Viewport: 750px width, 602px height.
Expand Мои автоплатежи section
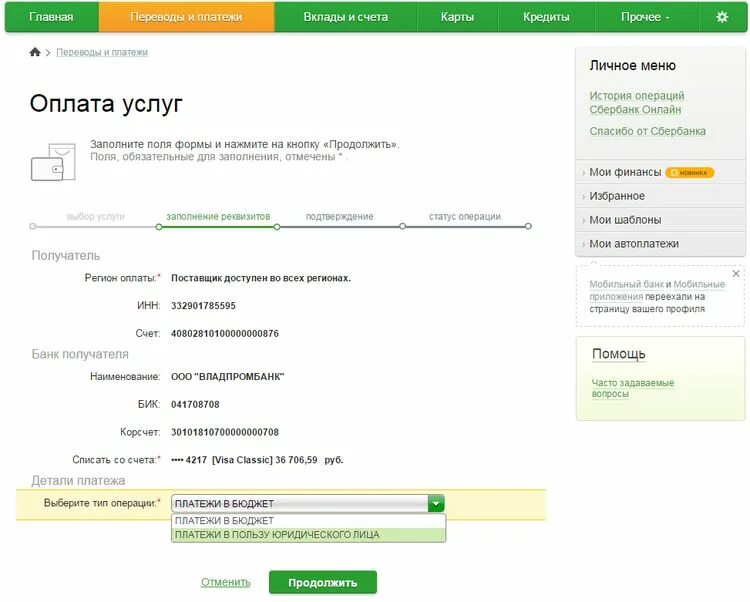tap(634, 244)
